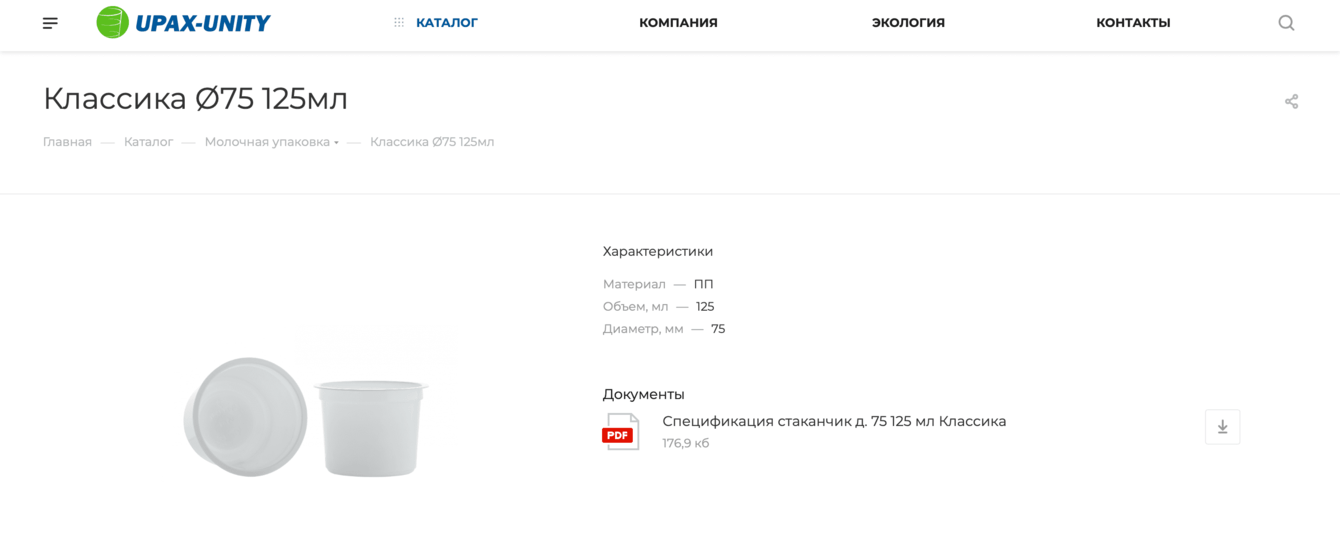1340x546 pixels.
Task: Click the grid dots icon beside Каталог
Action: (399, 23)
